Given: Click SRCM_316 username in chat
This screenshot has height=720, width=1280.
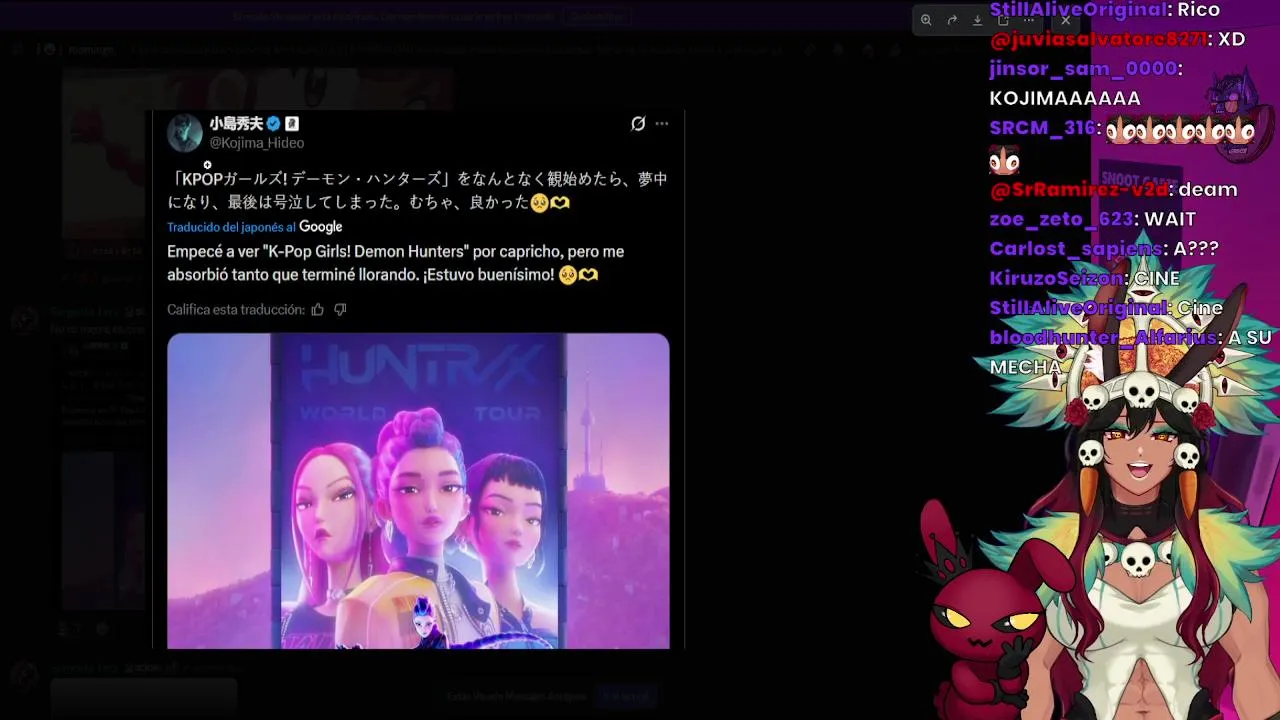Looking at the screenshot, I should [1044, 128].
